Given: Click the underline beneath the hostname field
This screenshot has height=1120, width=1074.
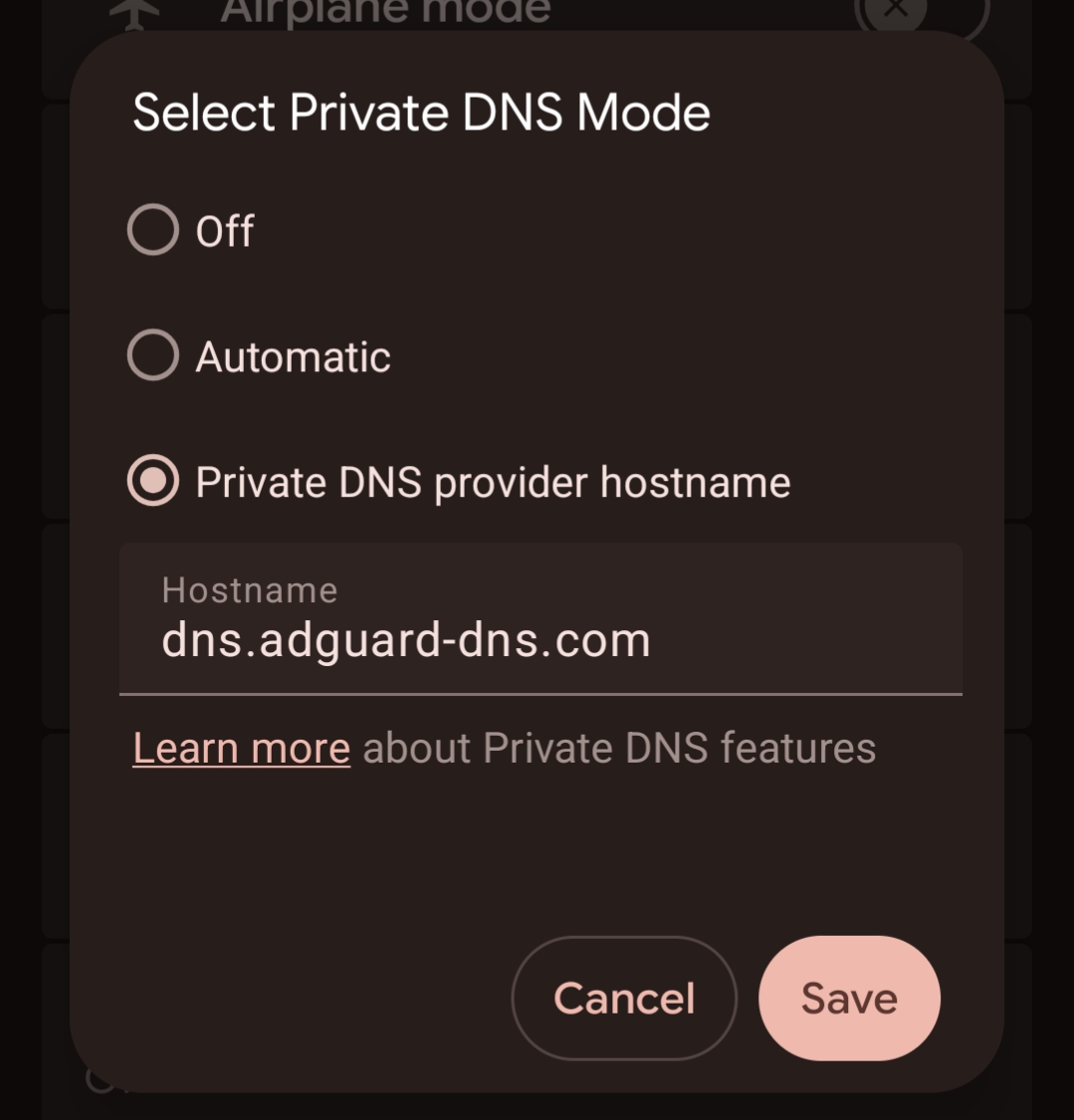Looking at the screenshot, I should (540, 694).
